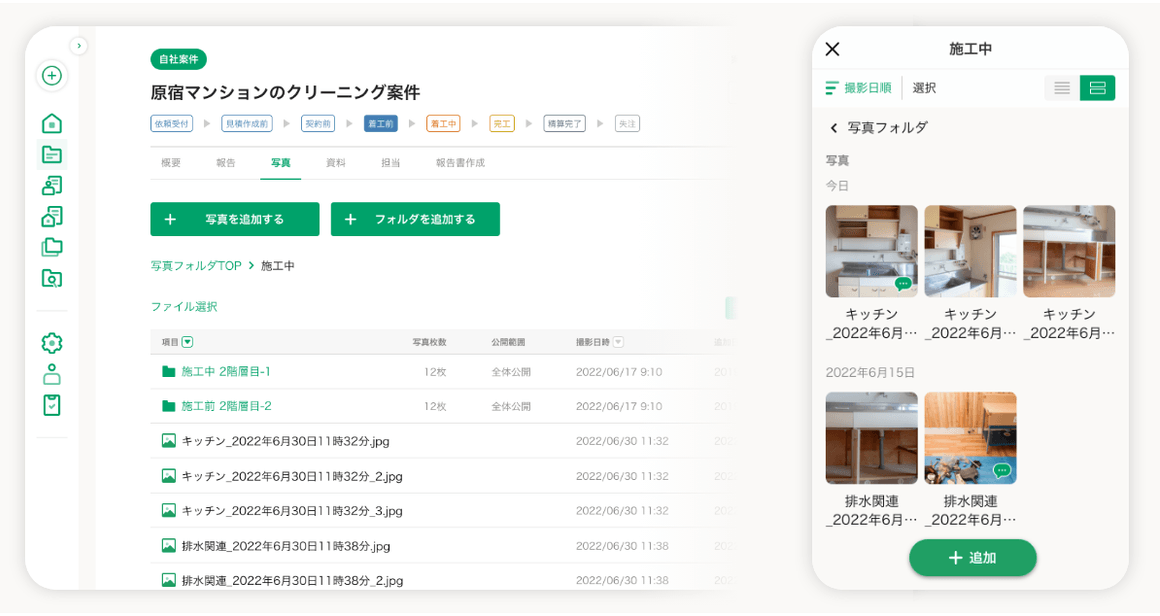
Task: Select the 着工前 status step
Action: pyautogui.click(x=380, y=124)
